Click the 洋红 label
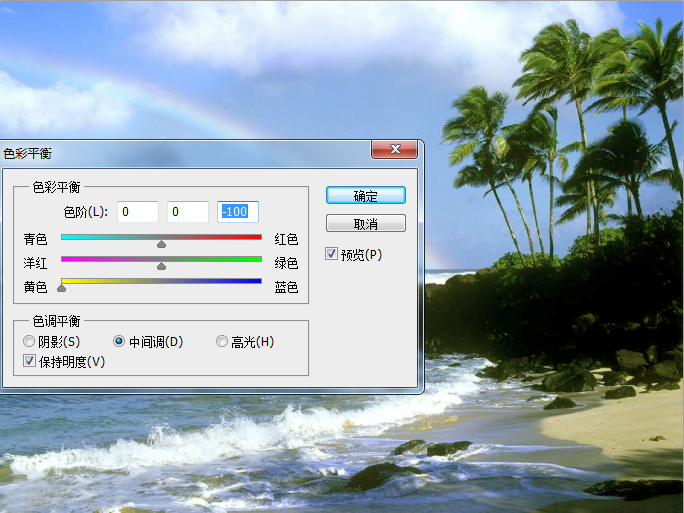 click(x=35, y=263)
